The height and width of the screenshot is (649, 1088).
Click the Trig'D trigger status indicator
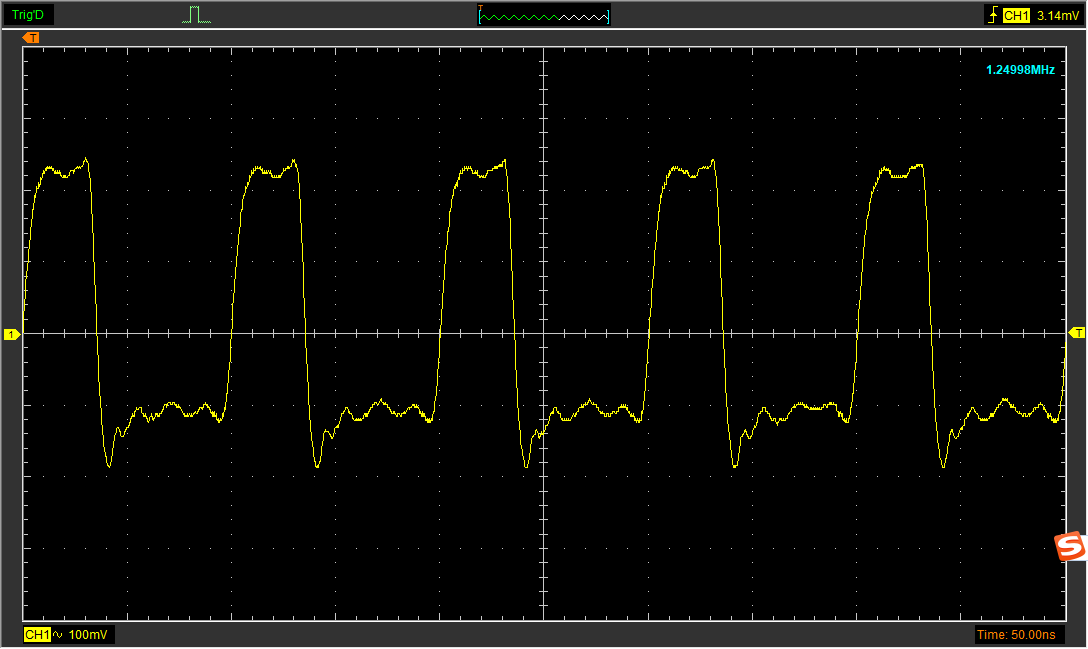[x=27, y=15]
